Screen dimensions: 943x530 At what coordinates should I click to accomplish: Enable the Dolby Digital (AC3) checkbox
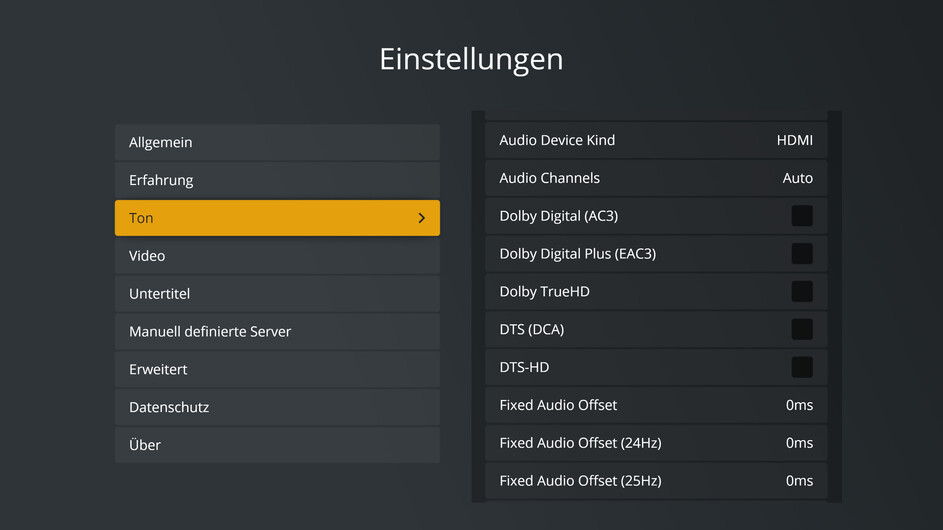click(801, 216)
